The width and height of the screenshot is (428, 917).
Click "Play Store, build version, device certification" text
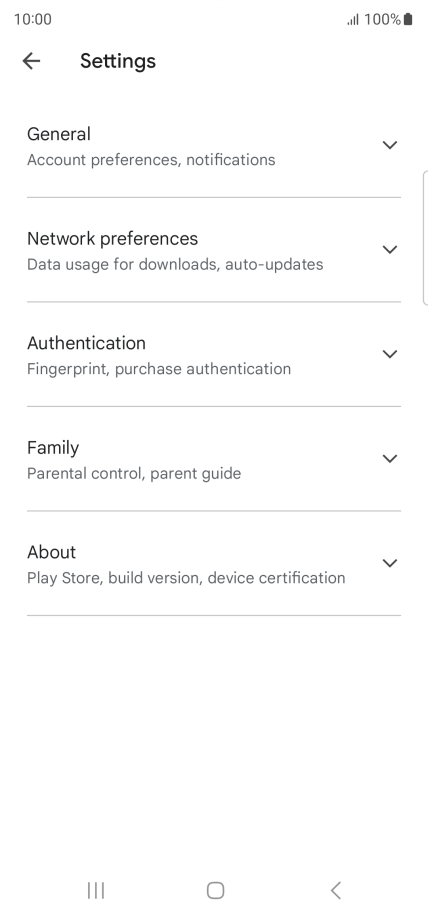click(186, 578)
